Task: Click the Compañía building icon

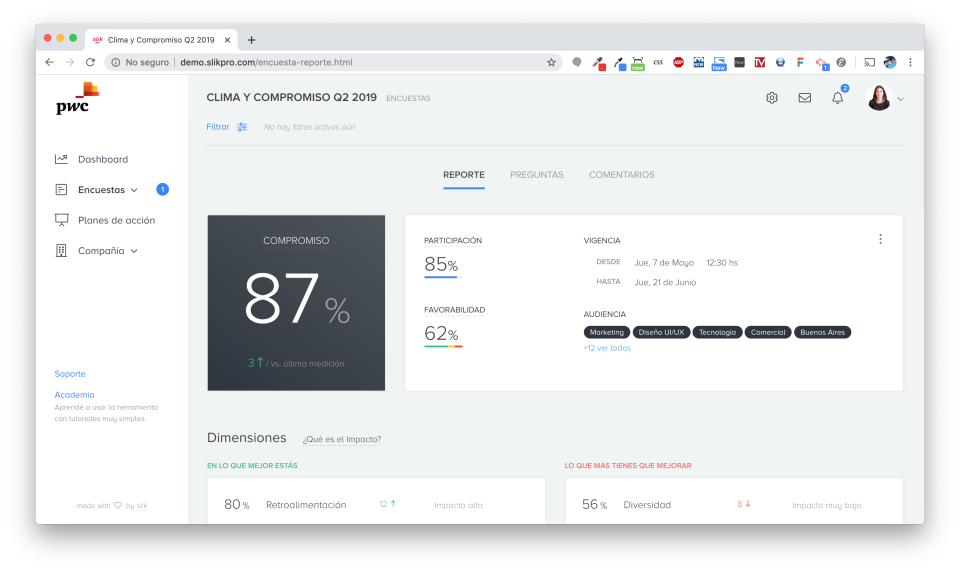Action: click(x=61, y=251)
